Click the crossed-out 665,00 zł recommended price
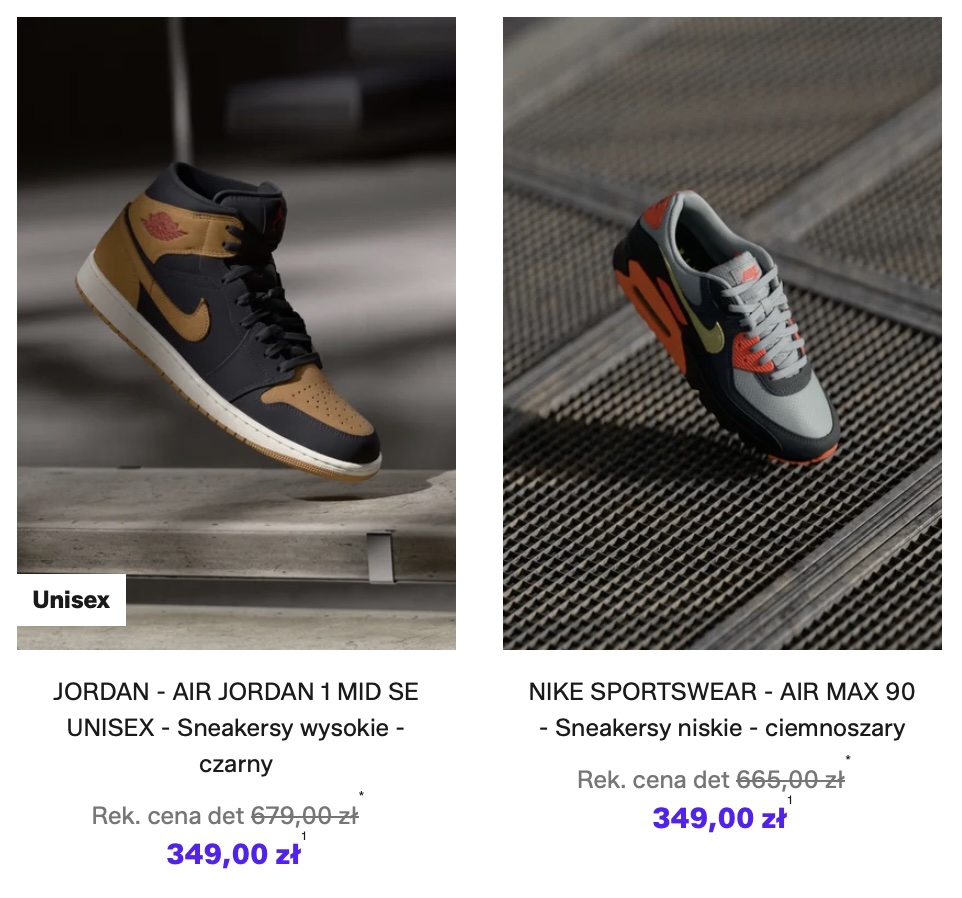962x898 pixels. click(x=790, y=780)
